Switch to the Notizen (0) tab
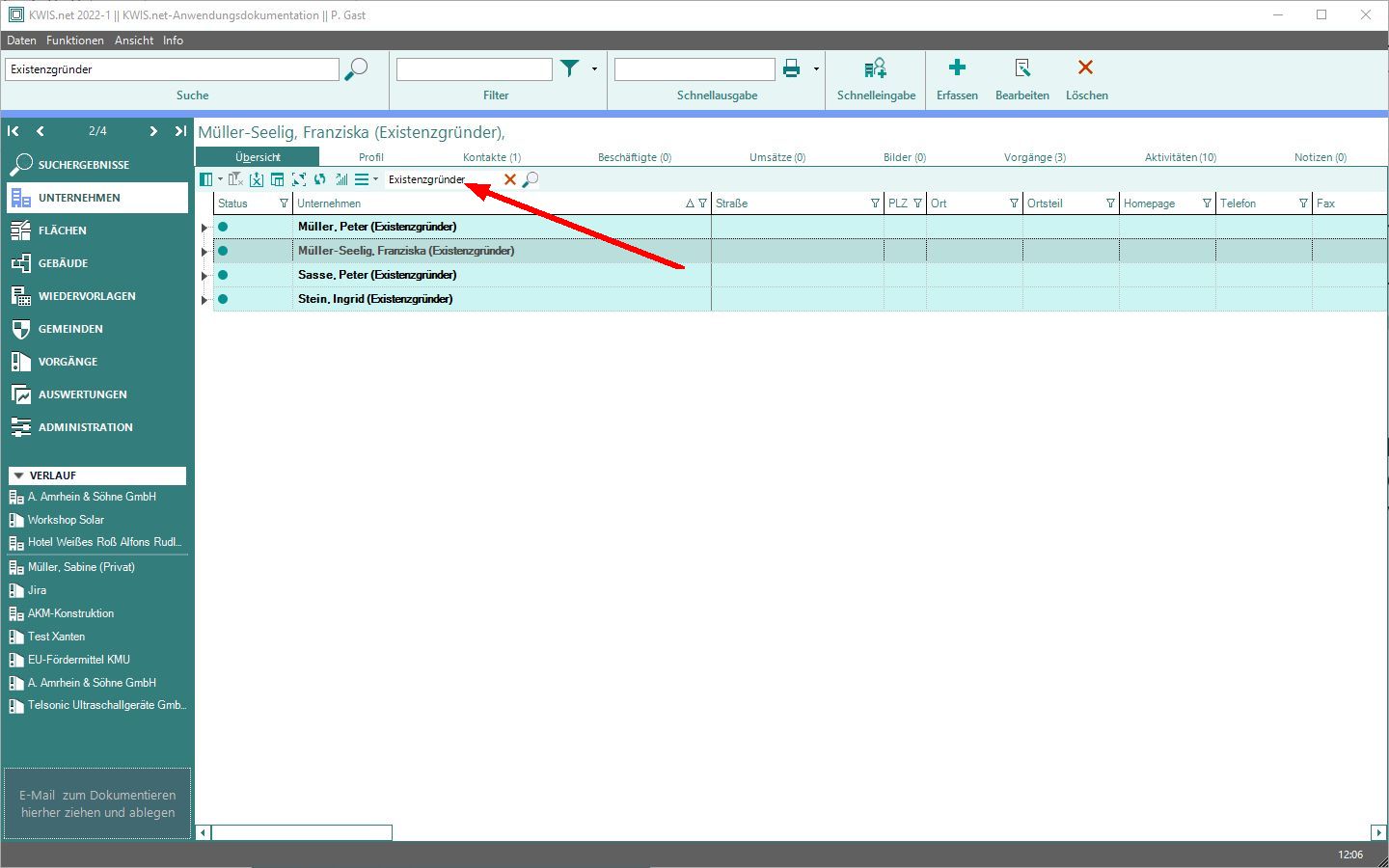Viewport: 1389px width, 868px height. [x=1321, y=157]
